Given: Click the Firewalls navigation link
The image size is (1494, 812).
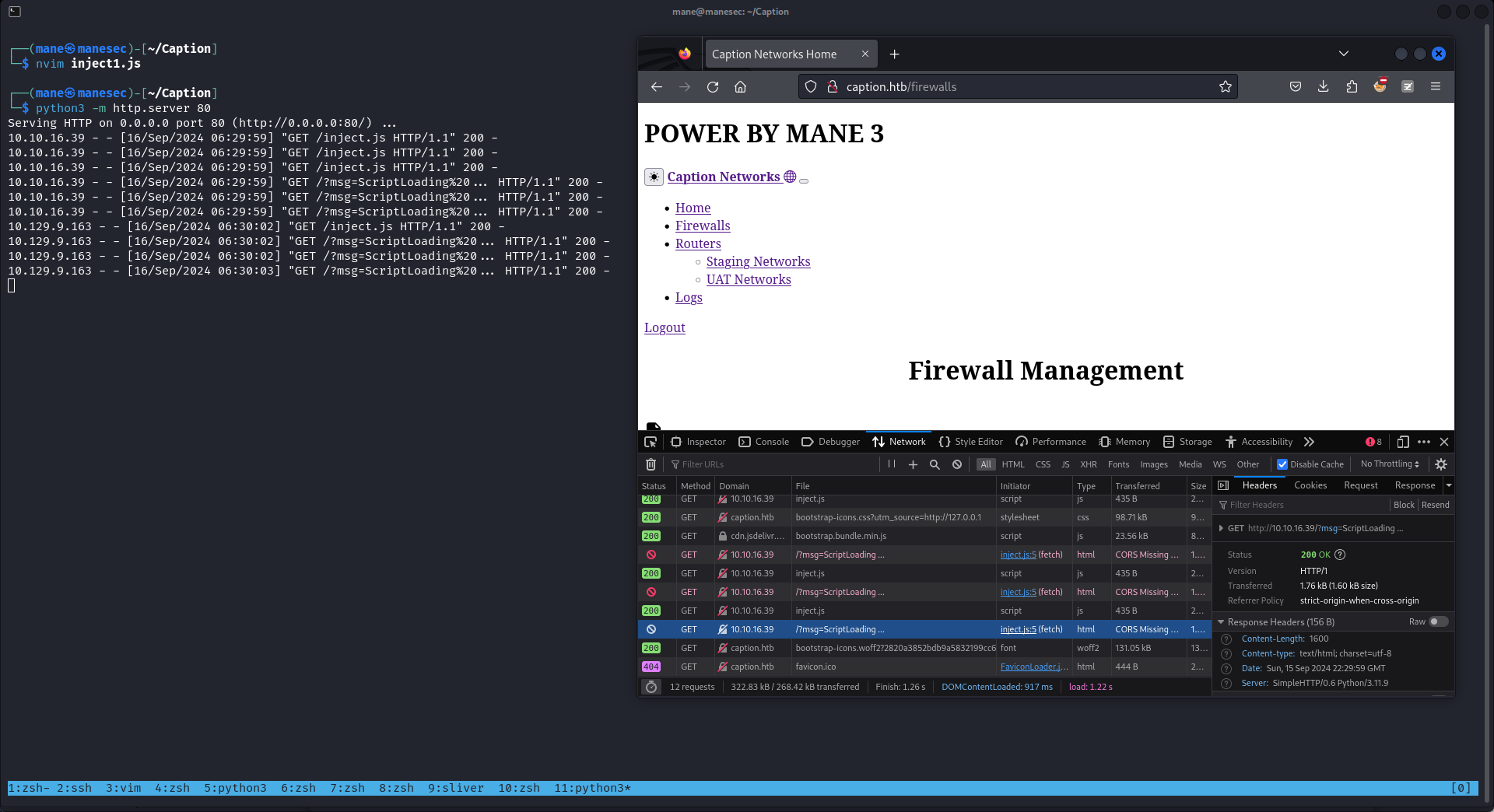Looking at the screenshot, I should [x=703, y=226].
